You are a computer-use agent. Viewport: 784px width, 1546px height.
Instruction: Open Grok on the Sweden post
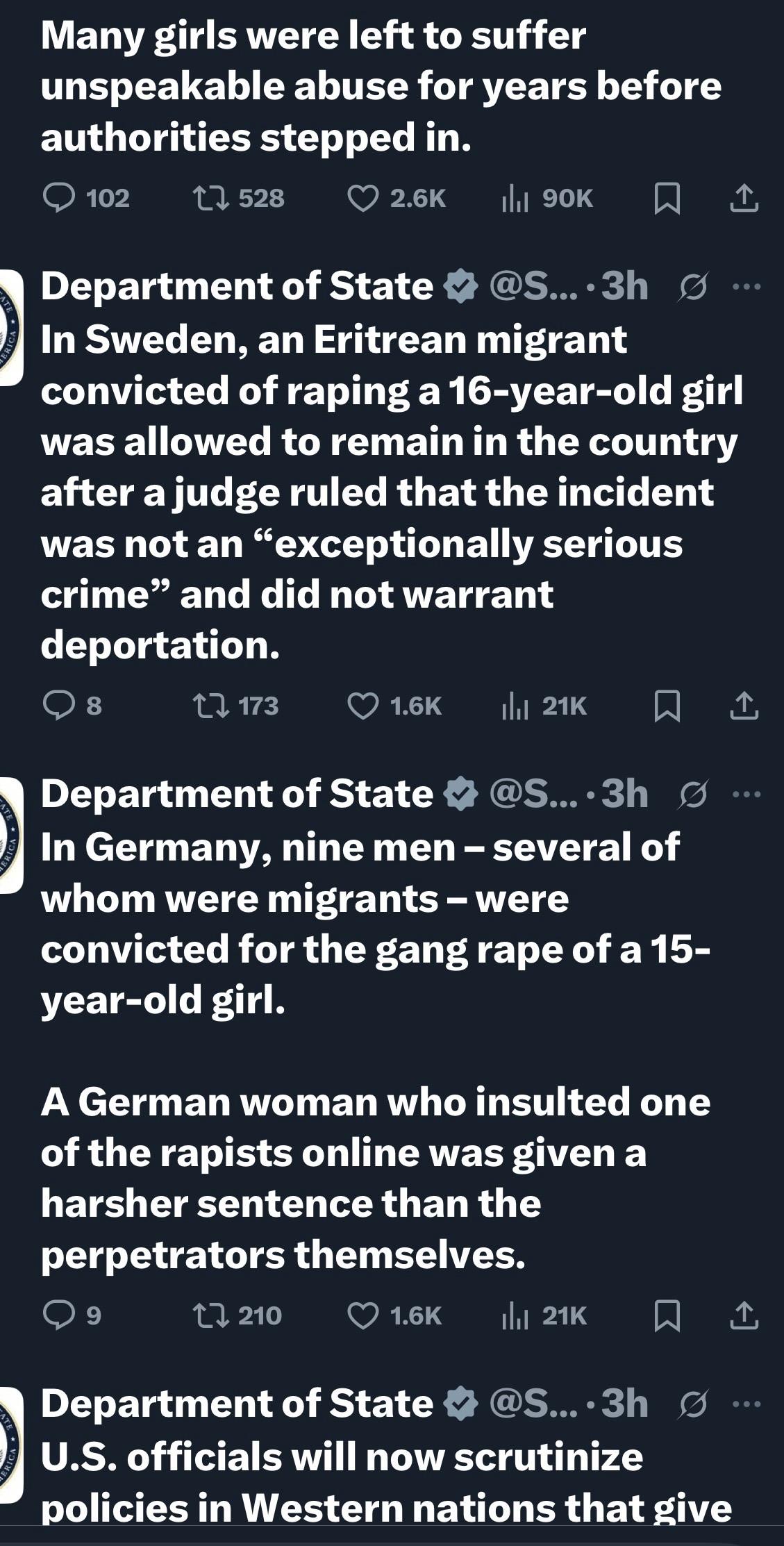point(691,286)
